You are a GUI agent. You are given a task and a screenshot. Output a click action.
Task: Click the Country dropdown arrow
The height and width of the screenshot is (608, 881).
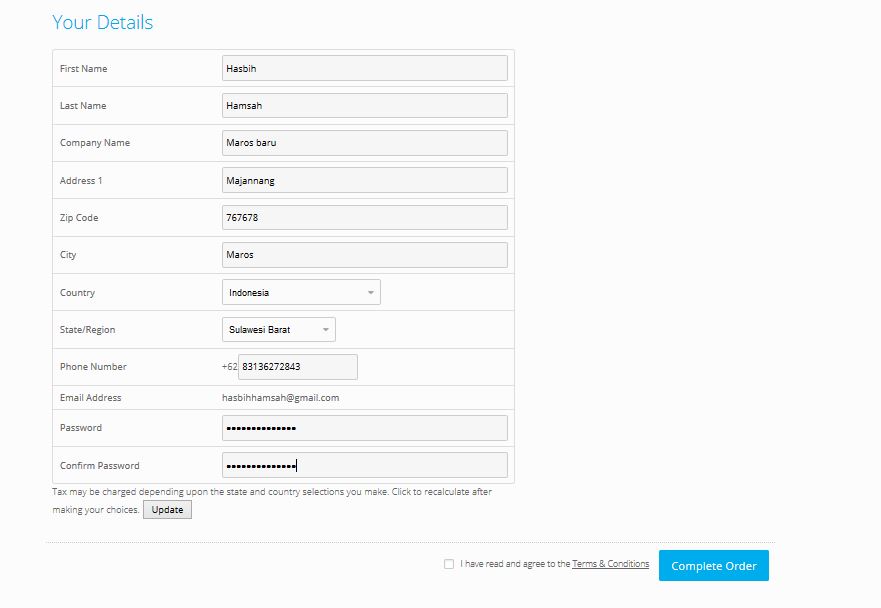coord(370,292)
